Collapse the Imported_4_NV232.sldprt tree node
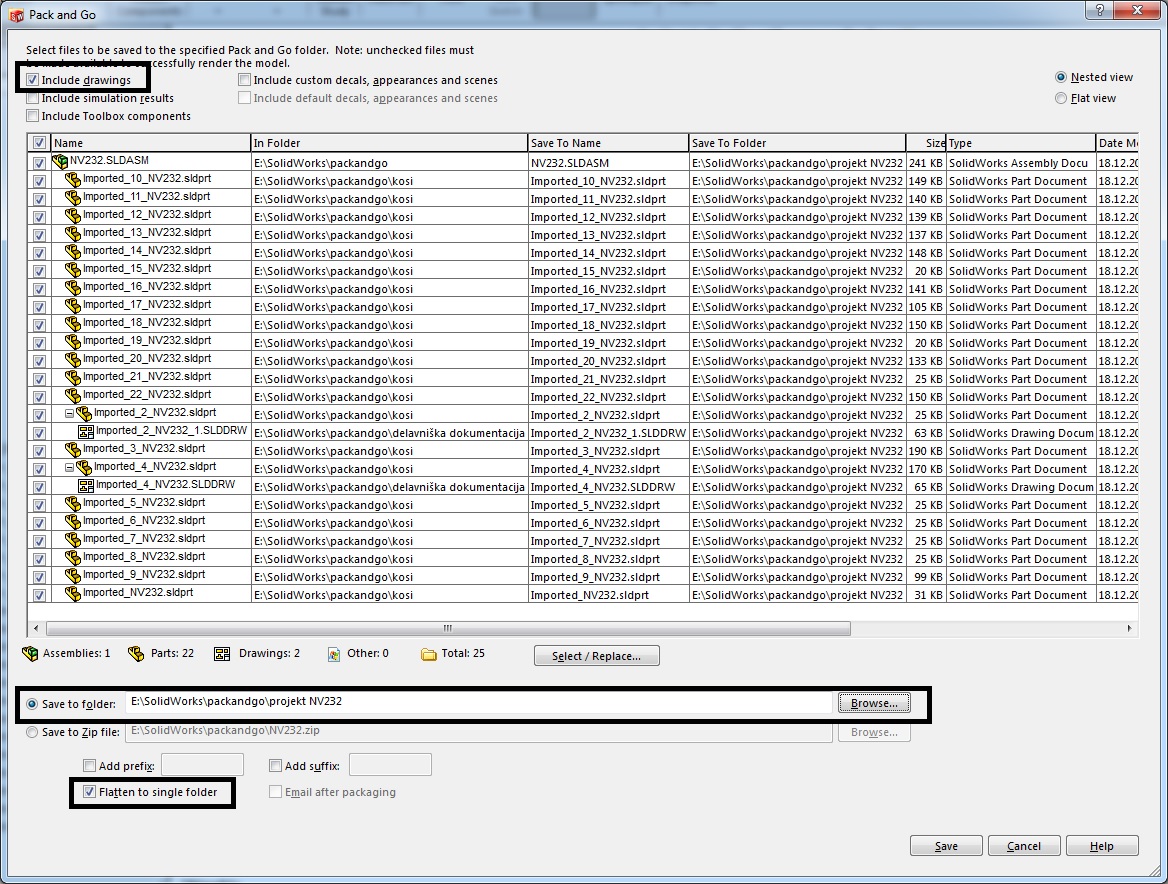Screen dimensions: 1168x884 pyautogui.click(x=70, y=468)
